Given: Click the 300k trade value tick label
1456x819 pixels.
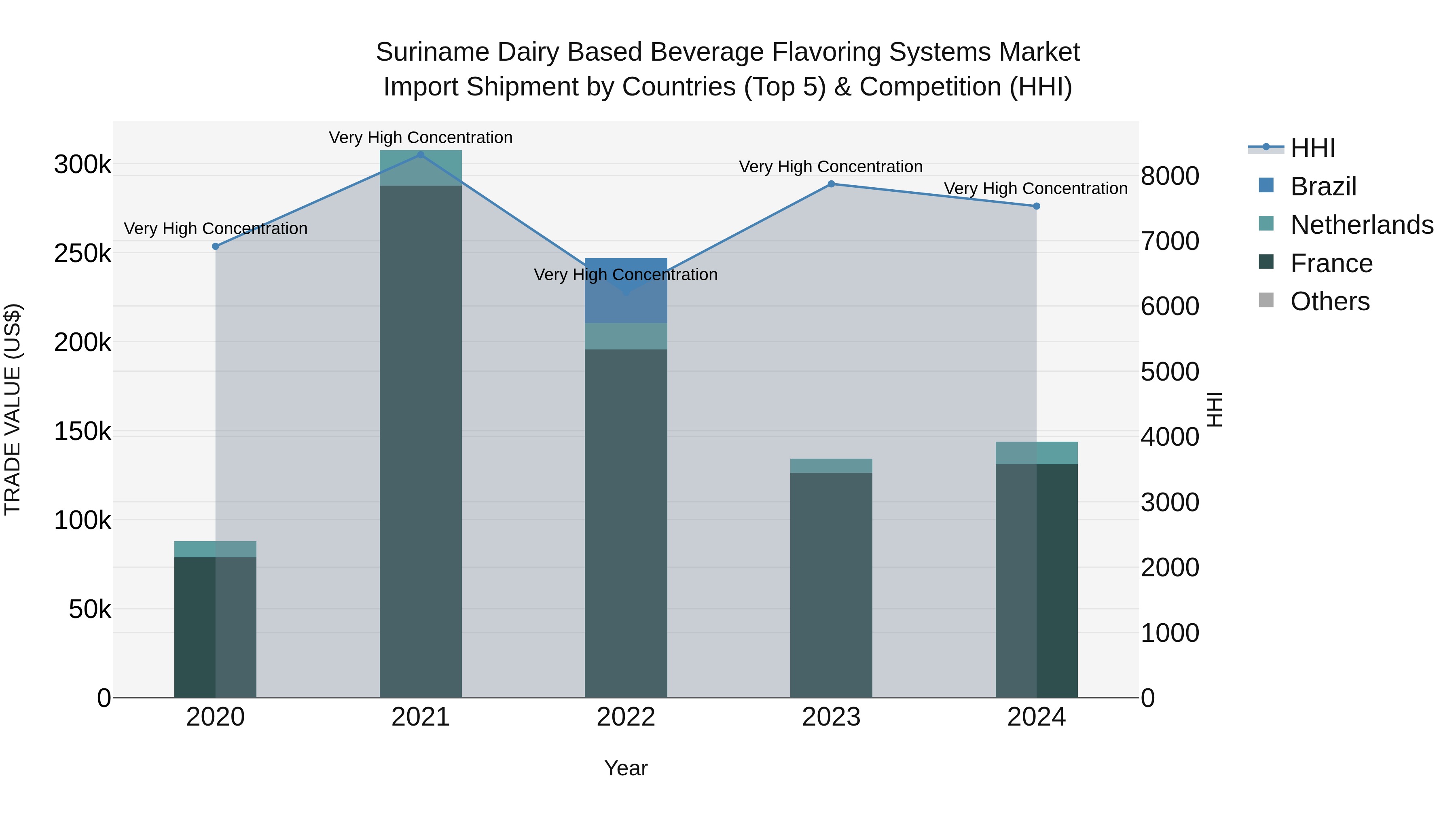Looking at the screenshot, I should pyautogui.click(x=83, y=165).
